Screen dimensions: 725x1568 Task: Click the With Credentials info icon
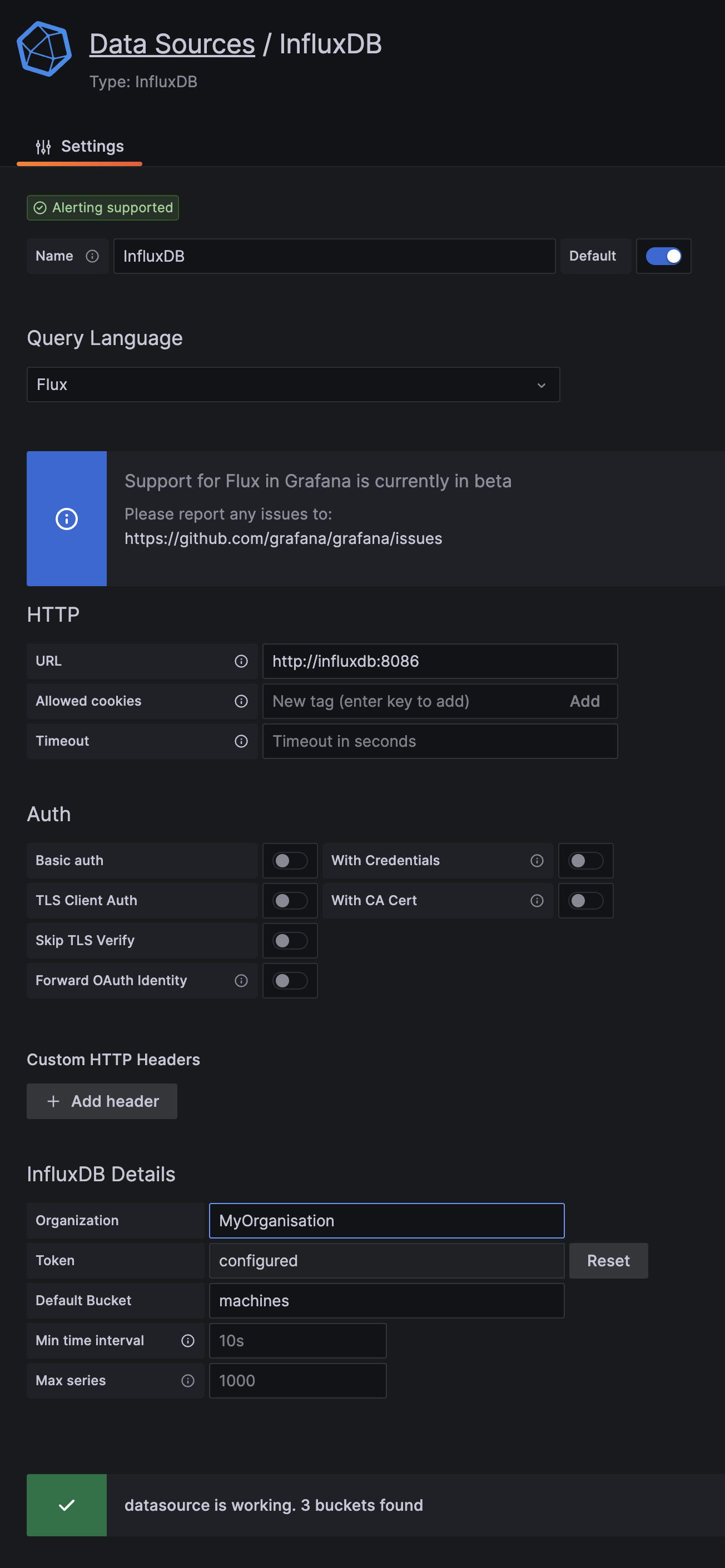click(537, 860)
